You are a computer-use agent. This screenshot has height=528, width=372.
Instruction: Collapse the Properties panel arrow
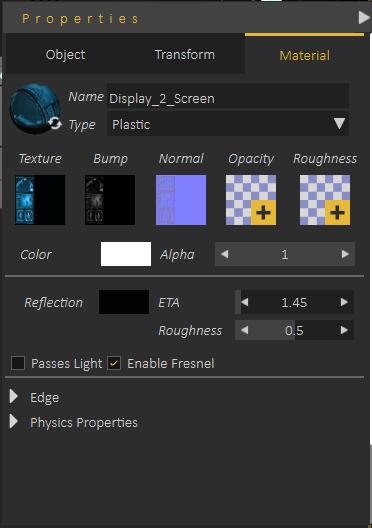[364, 18]
